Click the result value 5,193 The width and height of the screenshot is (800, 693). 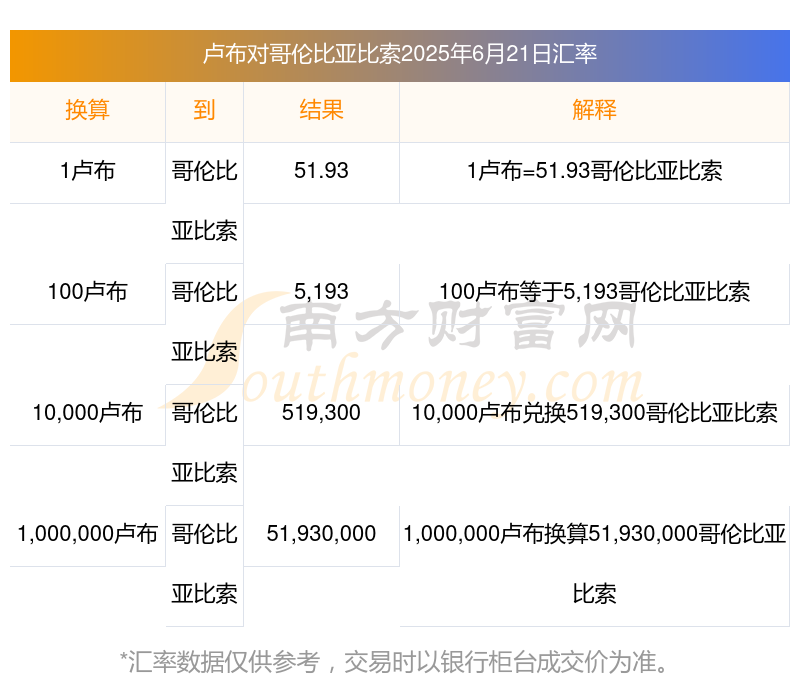321,291
